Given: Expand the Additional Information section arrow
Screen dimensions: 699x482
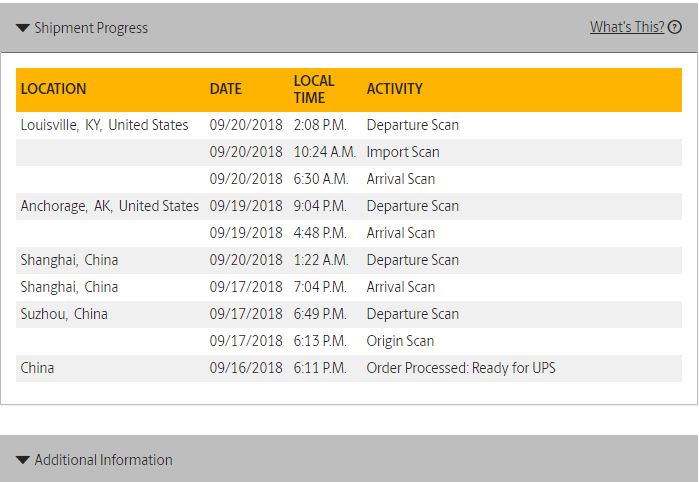Looking at the screenshot, I should point(23,460).
